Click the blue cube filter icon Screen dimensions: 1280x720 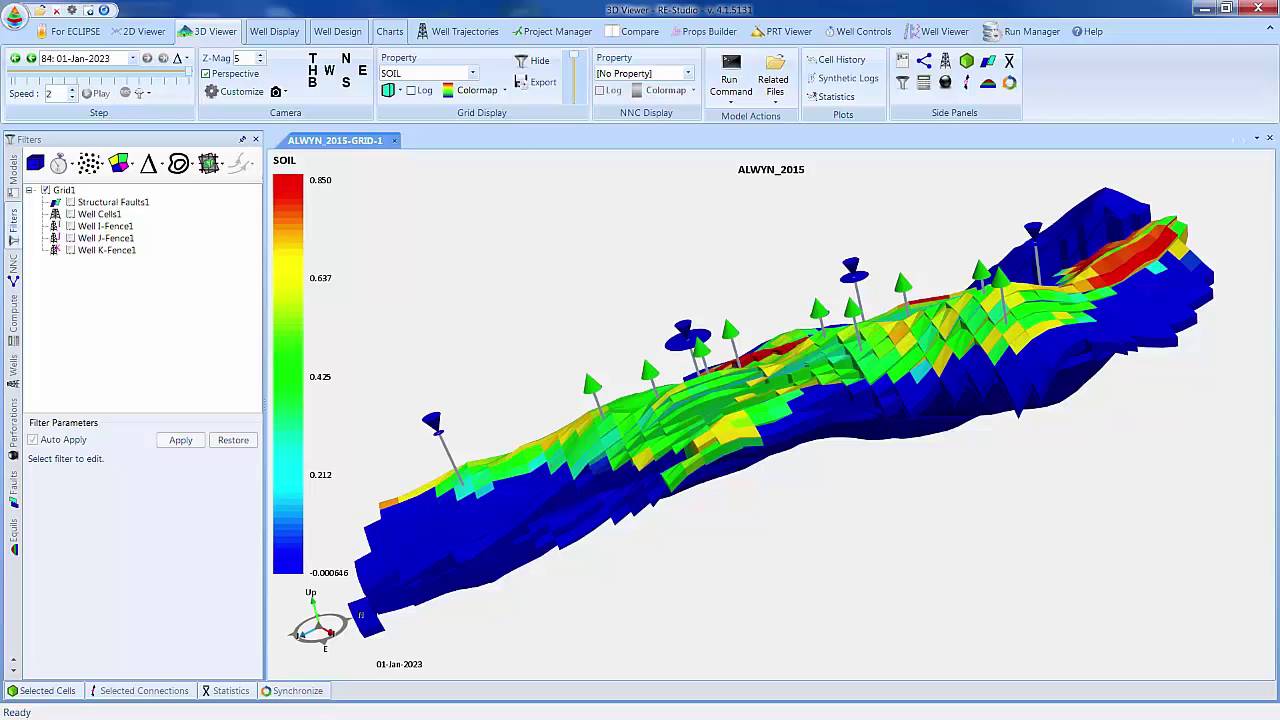[35, 163]
